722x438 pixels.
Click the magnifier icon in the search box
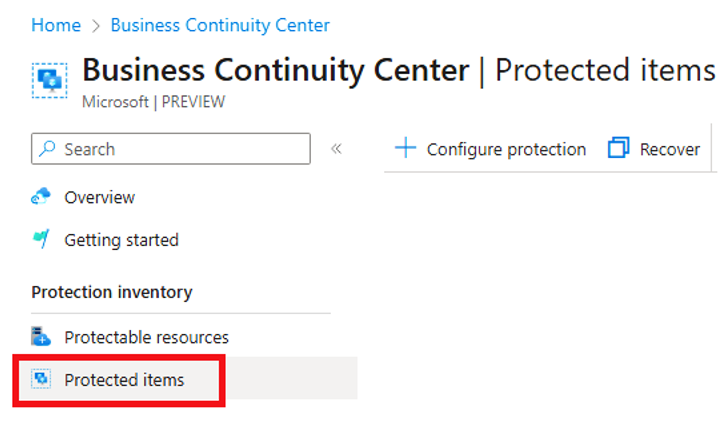[x=47, y=149]
